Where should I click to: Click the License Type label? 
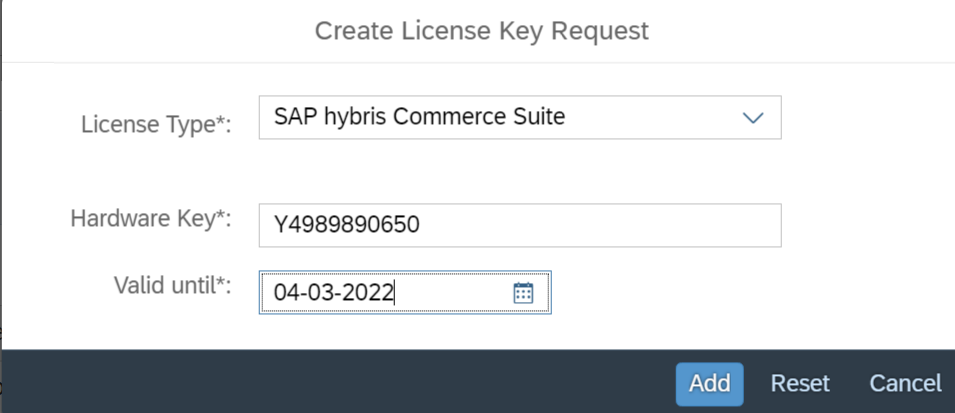156,124
